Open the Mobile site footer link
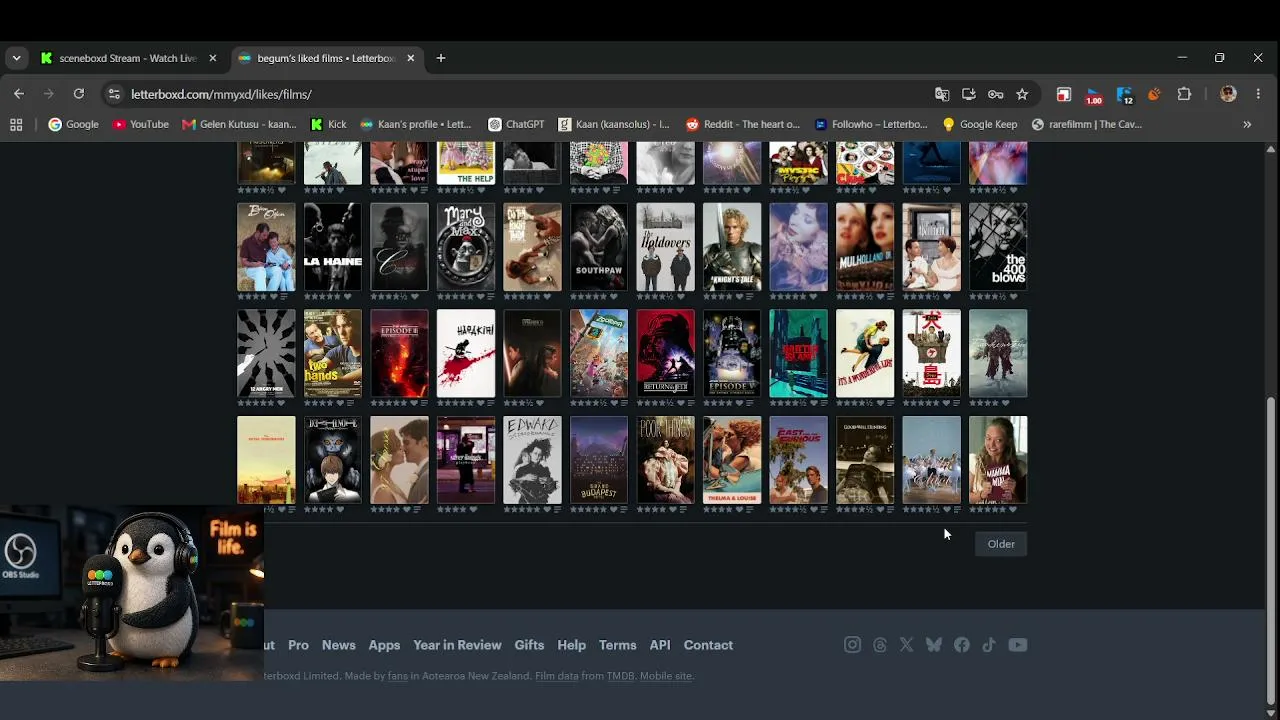This screenshot has width=1280, height=720. coord(666,676)
